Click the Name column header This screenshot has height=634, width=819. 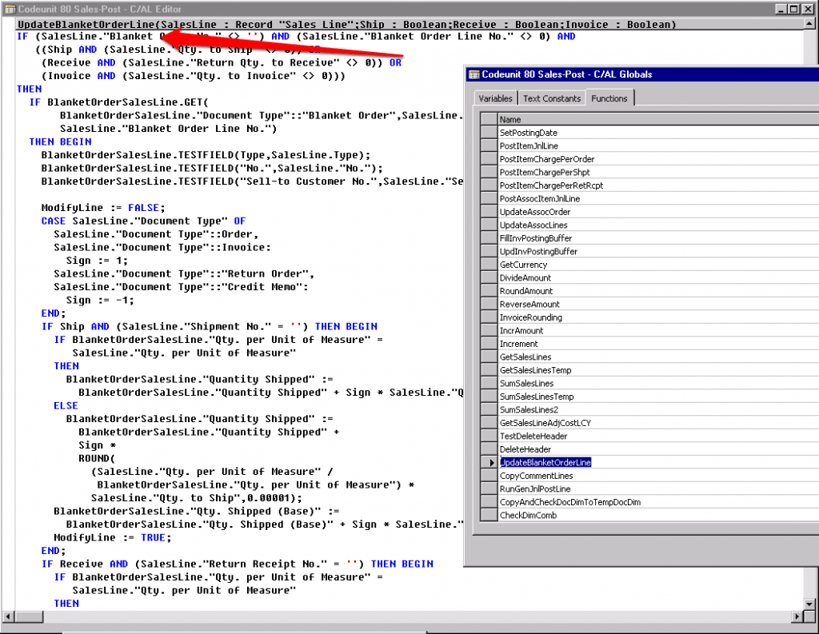pyautogui.click(x=658, y=119)
